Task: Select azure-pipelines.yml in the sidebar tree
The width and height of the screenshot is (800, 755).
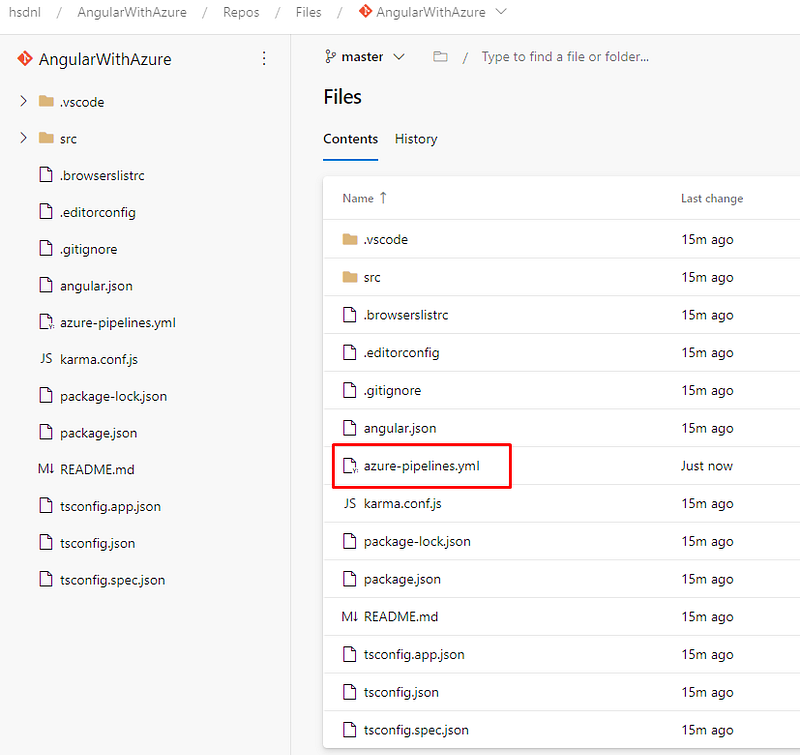Action: (x=118, y=322)
